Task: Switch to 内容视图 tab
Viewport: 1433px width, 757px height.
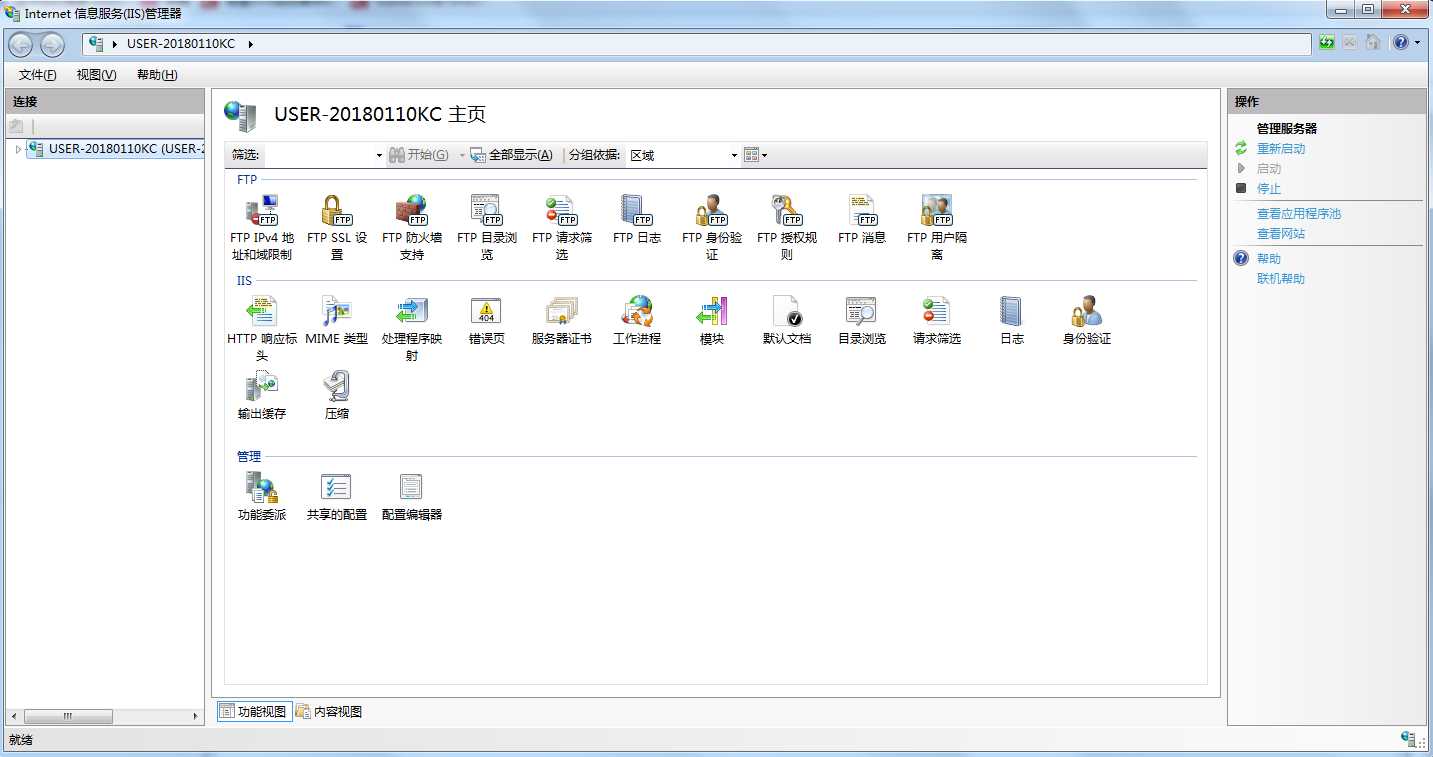Action: 329,712
